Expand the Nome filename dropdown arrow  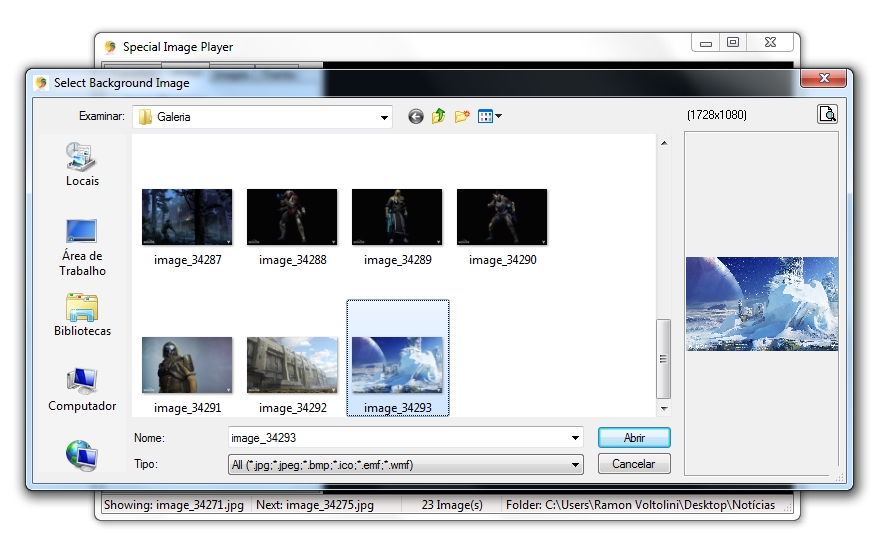[x=575, y=438]
